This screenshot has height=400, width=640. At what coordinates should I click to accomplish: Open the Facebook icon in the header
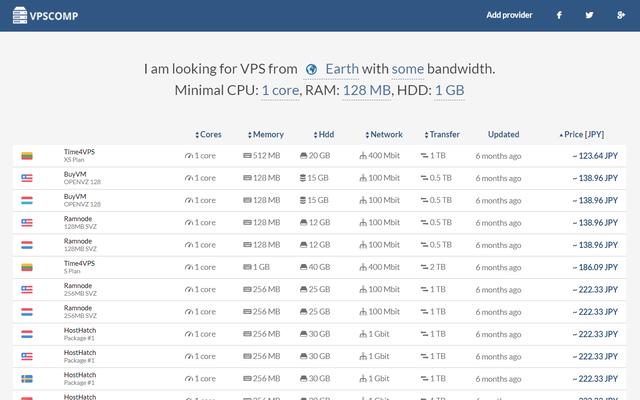pos(559,16)
